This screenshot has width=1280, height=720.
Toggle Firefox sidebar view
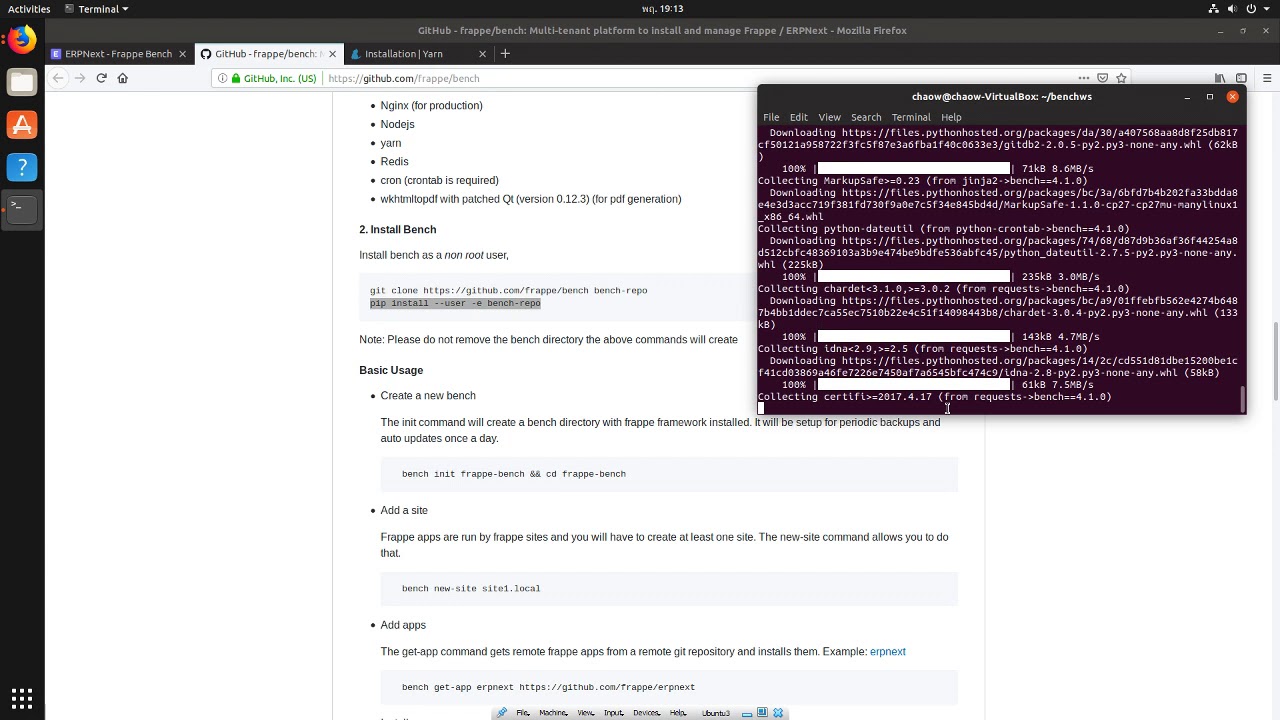pos(1241,78)
